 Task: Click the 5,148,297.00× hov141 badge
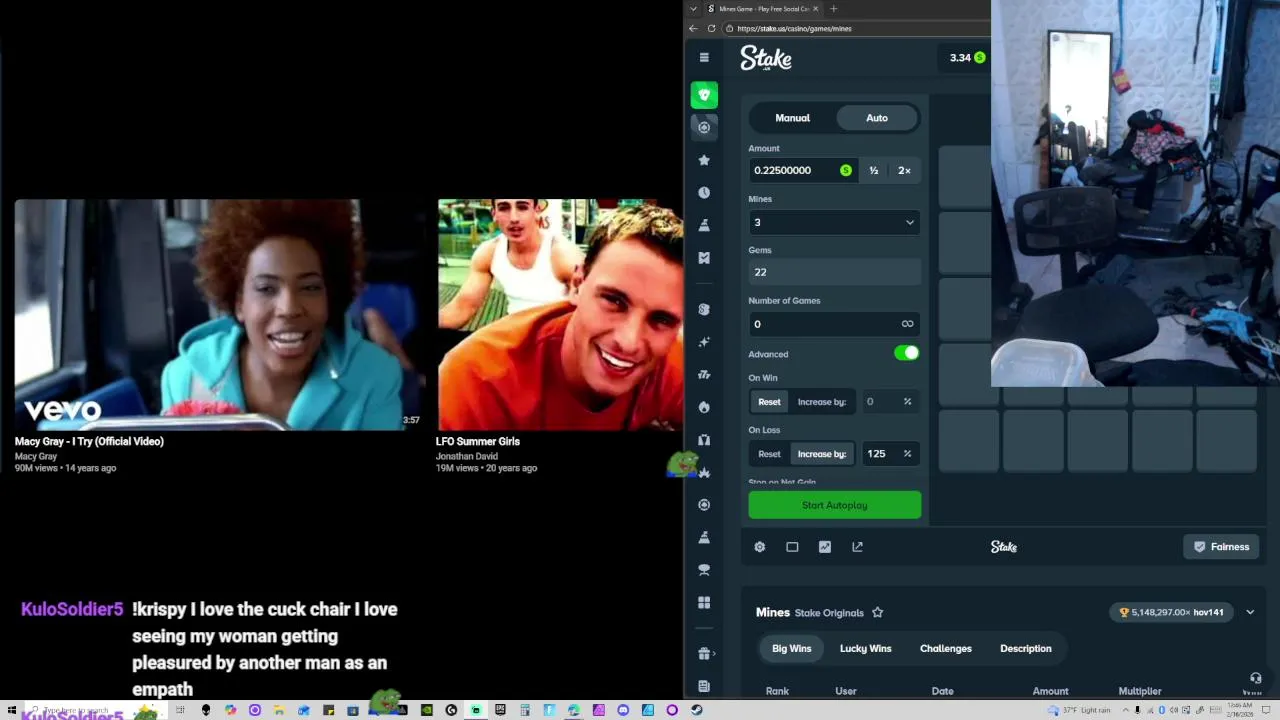tap(1170, 612)
